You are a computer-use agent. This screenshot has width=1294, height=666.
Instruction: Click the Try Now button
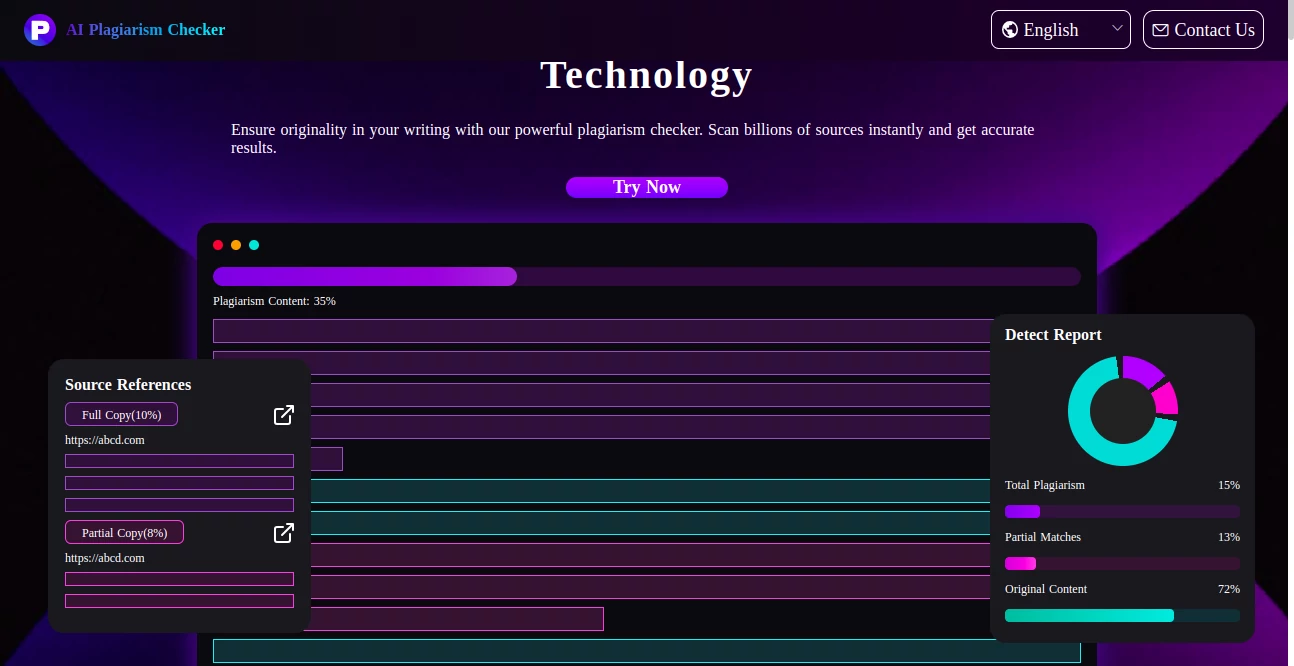click(647, 187)
